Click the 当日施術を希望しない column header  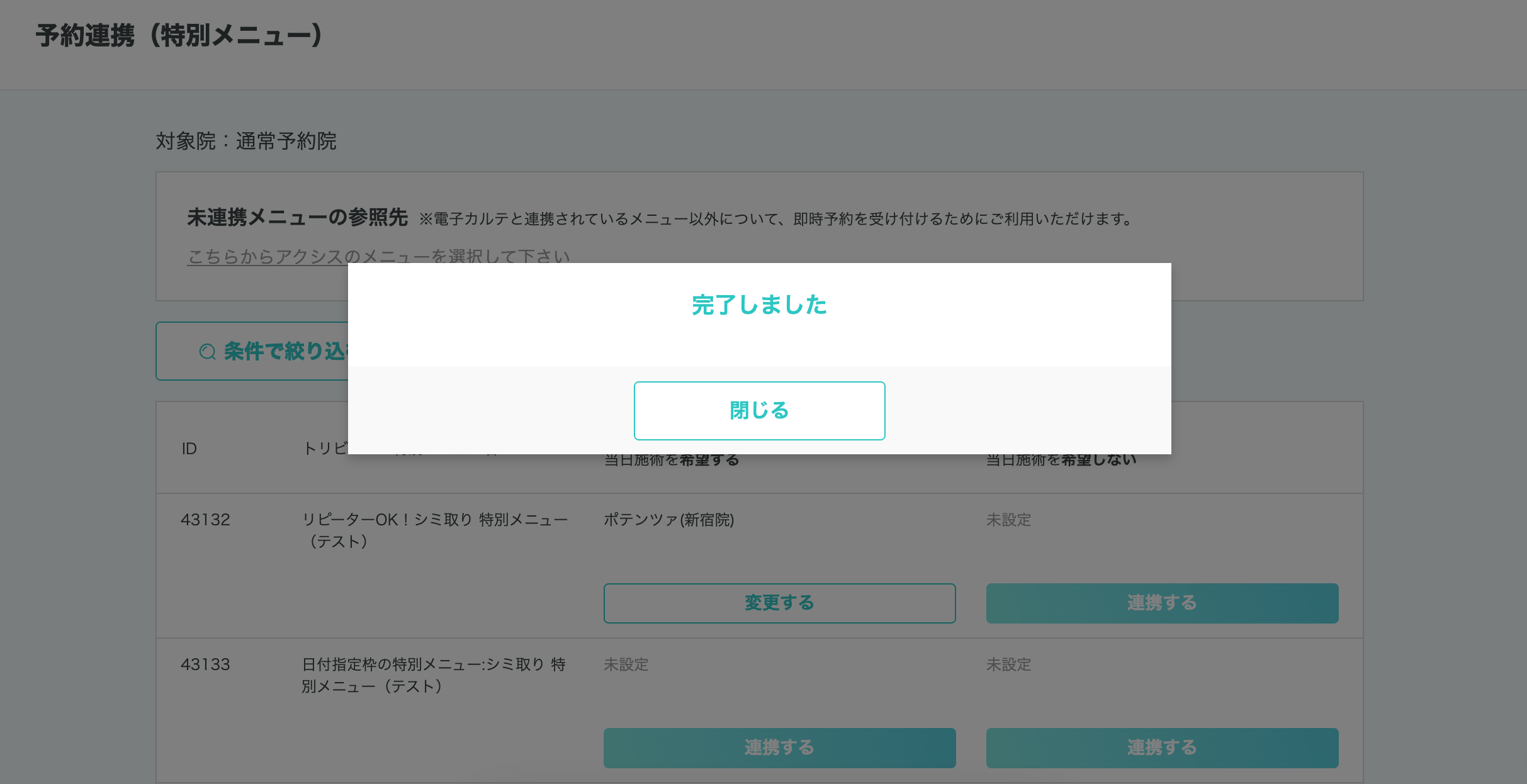click(1061, 460)
